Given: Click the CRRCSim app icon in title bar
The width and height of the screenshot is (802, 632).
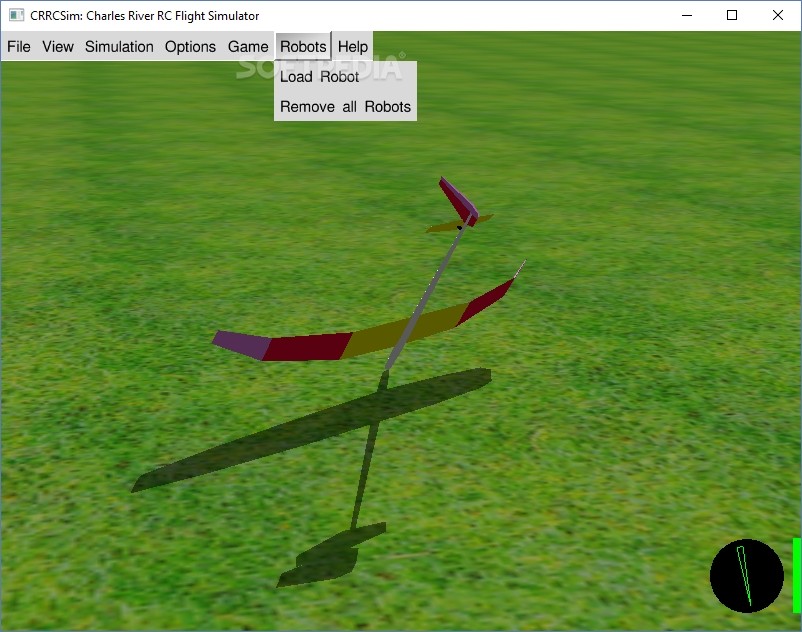Looking at the screenshot, I should pyautogui.click(x=16, y=15).
